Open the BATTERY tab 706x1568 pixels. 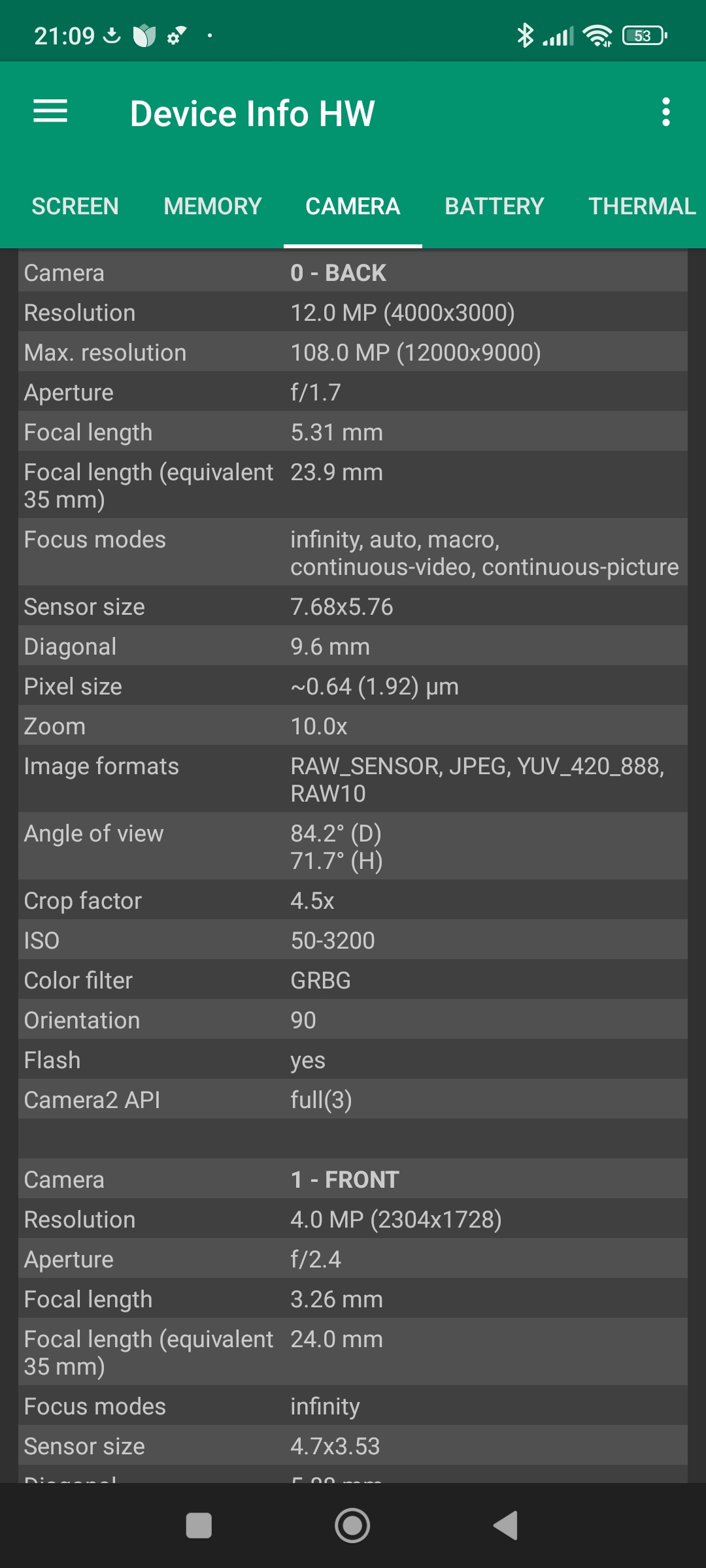pyautogui.click(x=494, y=206)
